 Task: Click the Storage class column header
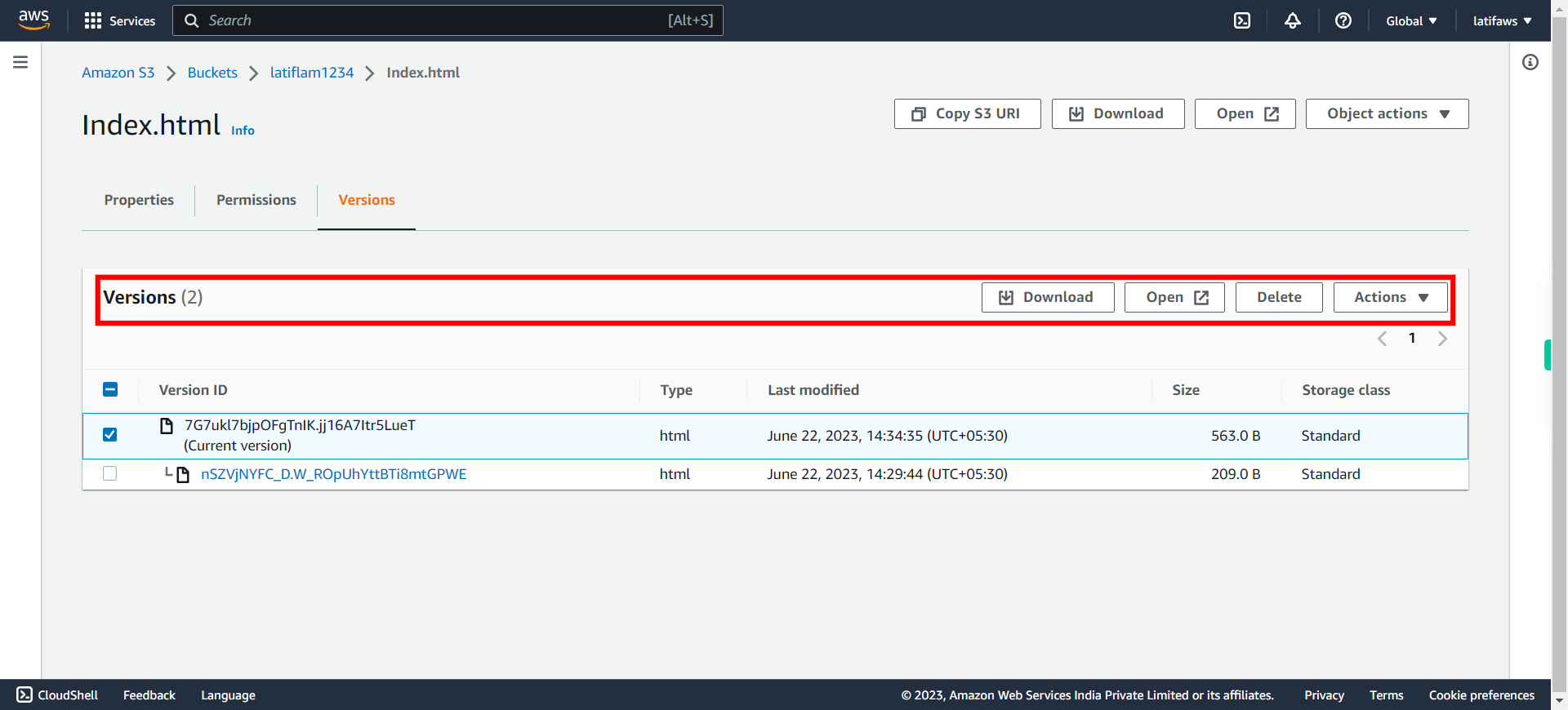tap(1346, 390)
